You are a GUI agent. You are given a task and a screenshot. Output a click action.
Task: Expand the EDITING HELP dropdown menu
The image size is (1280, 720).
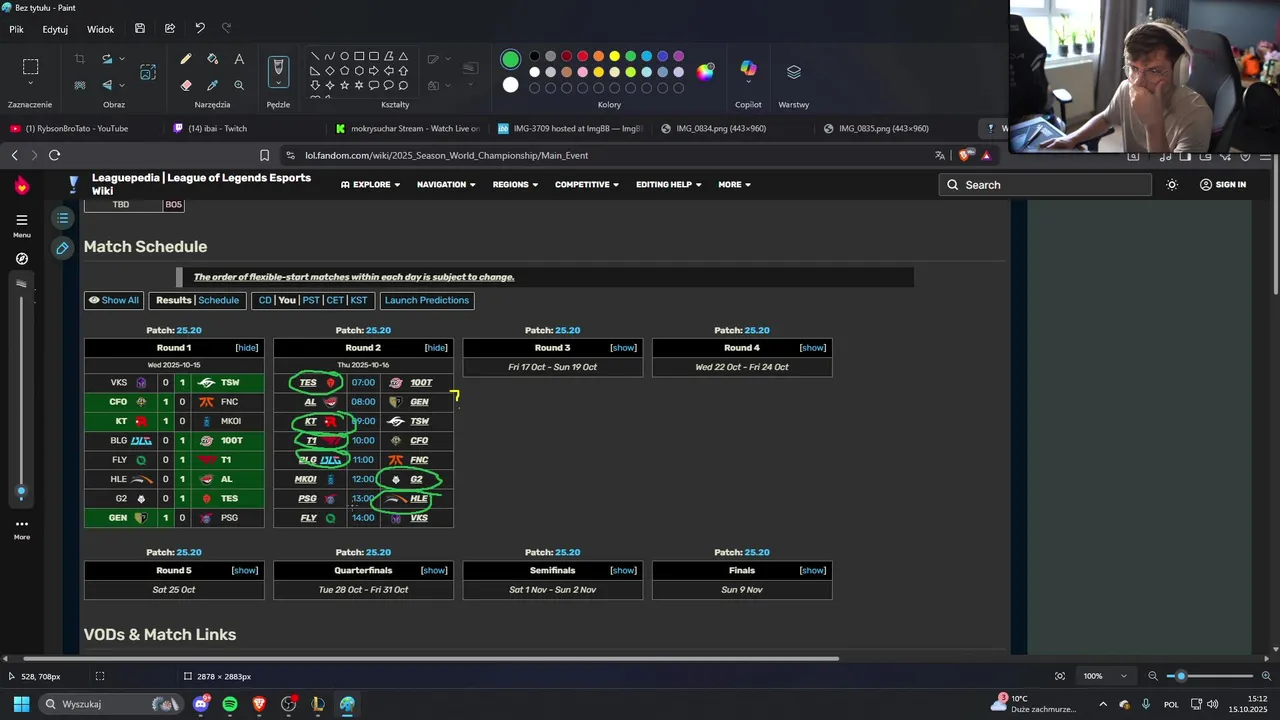pos(668,185)
